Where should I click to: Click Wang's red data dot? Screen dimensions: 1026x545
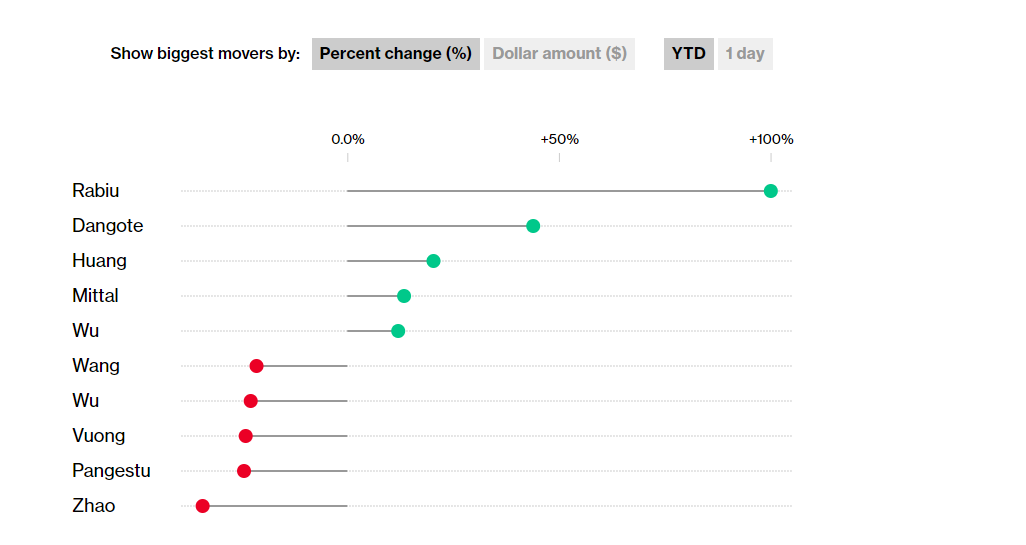pos(256,366)
